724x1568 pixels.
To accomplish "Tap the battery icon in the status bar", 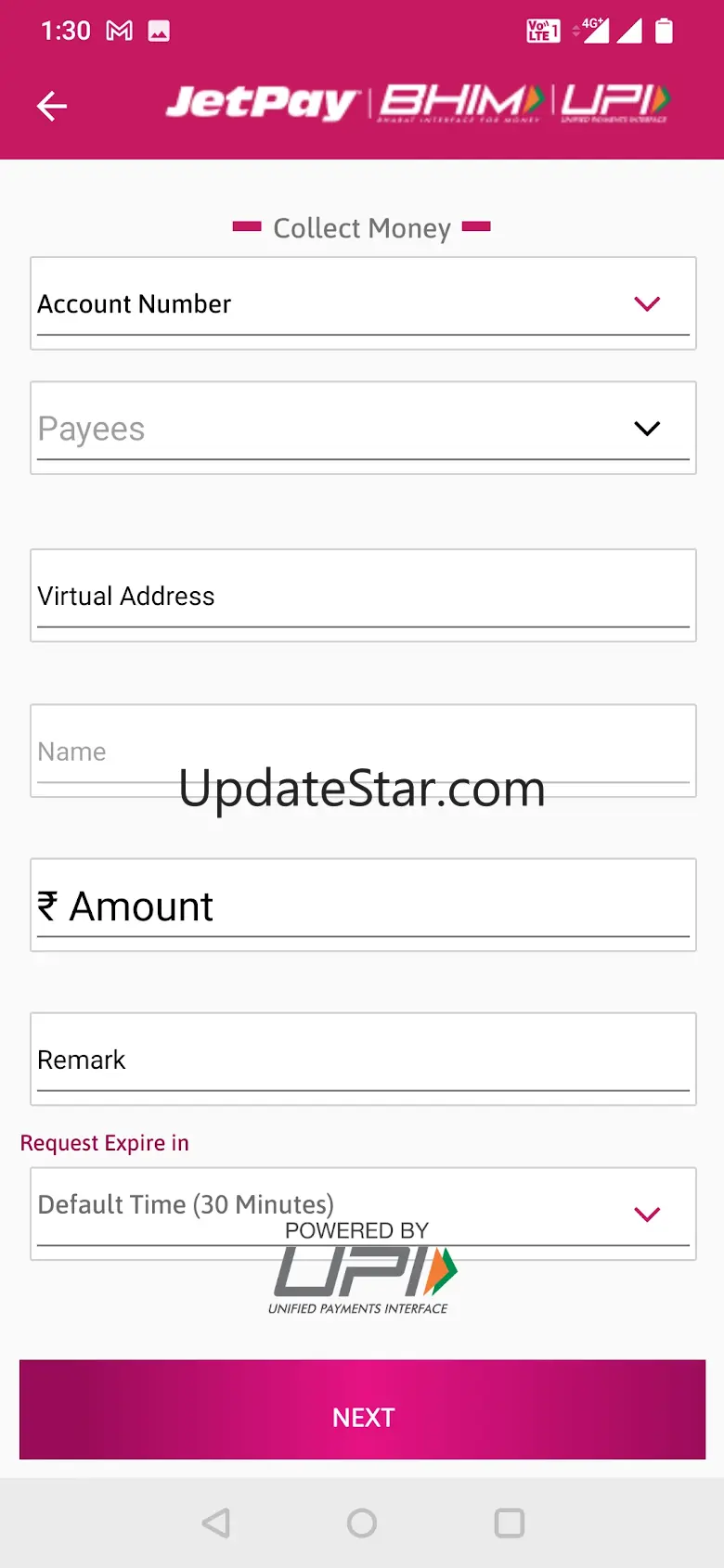I will tap(664, 31).
